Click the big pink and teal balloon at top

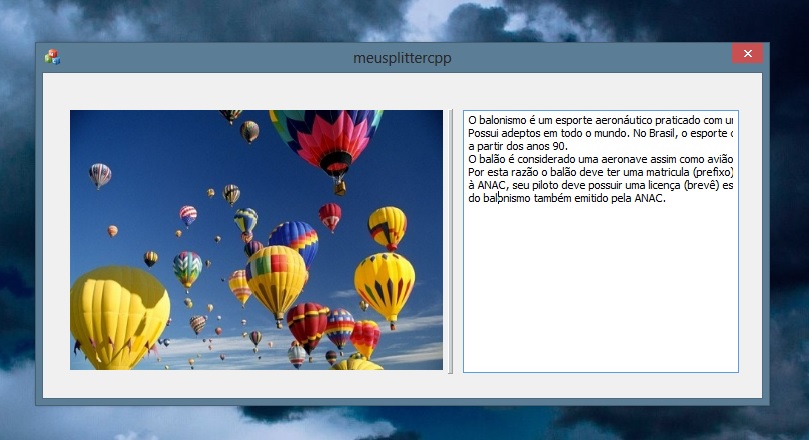(x=326, y=140)
